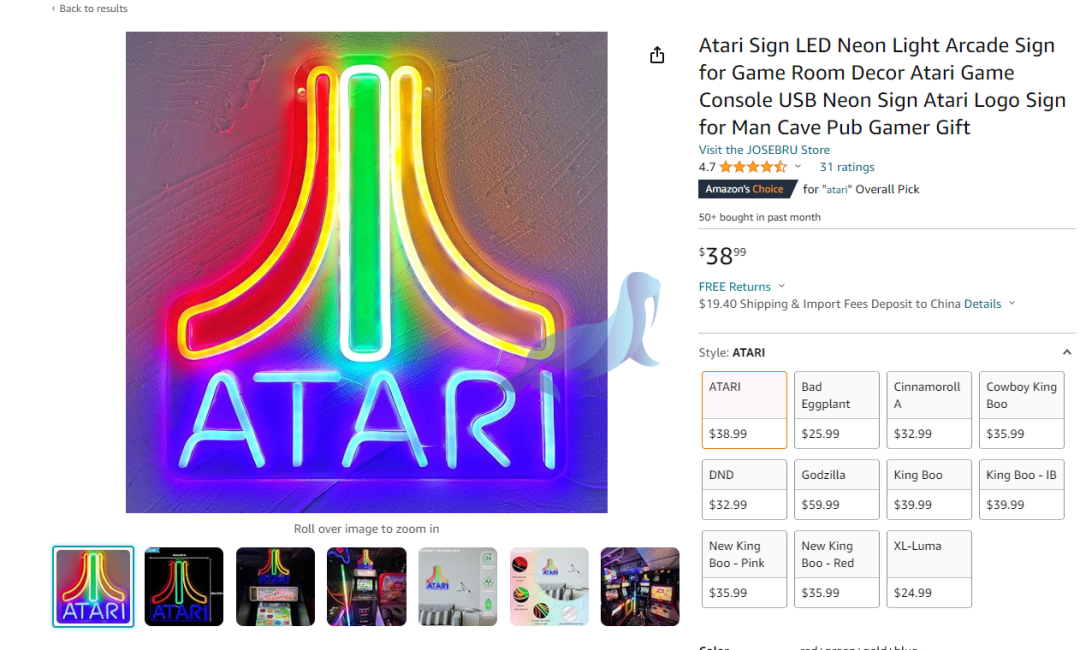Click the main ATARI neon sign image

[366, 272]
